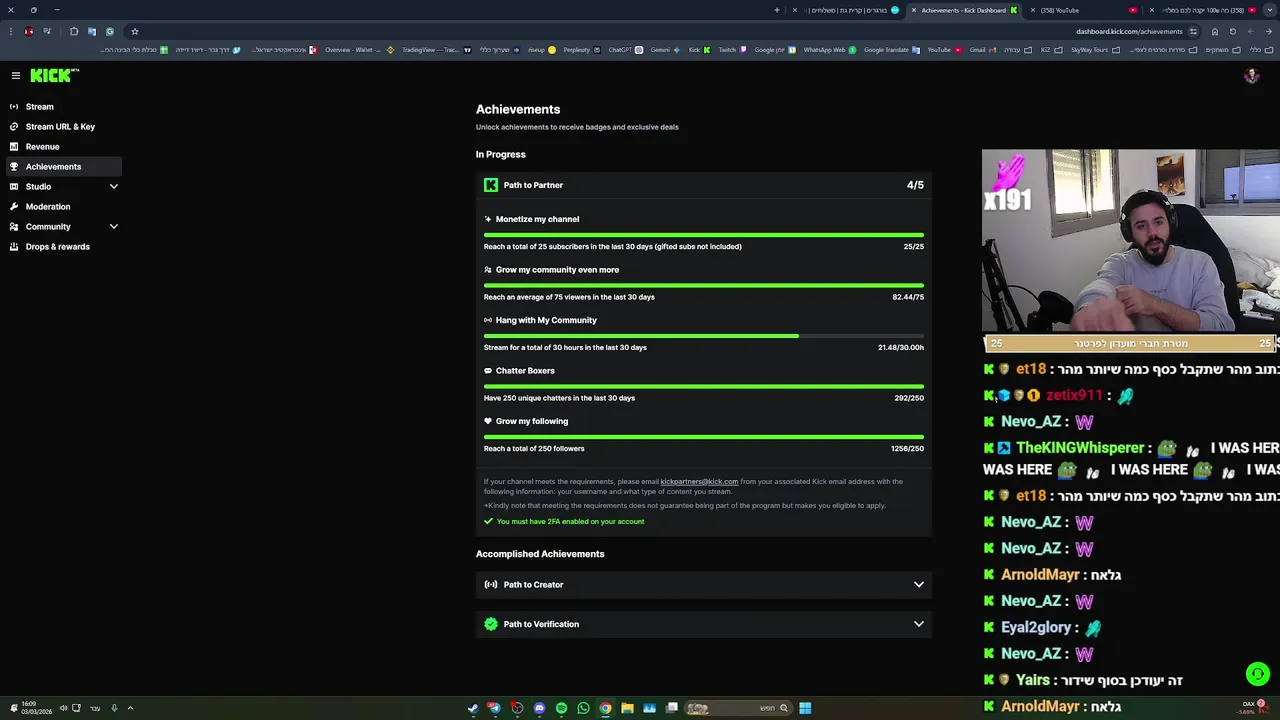
Task: Open the kickpartners@kick.com email link
Action: (699, 482)
